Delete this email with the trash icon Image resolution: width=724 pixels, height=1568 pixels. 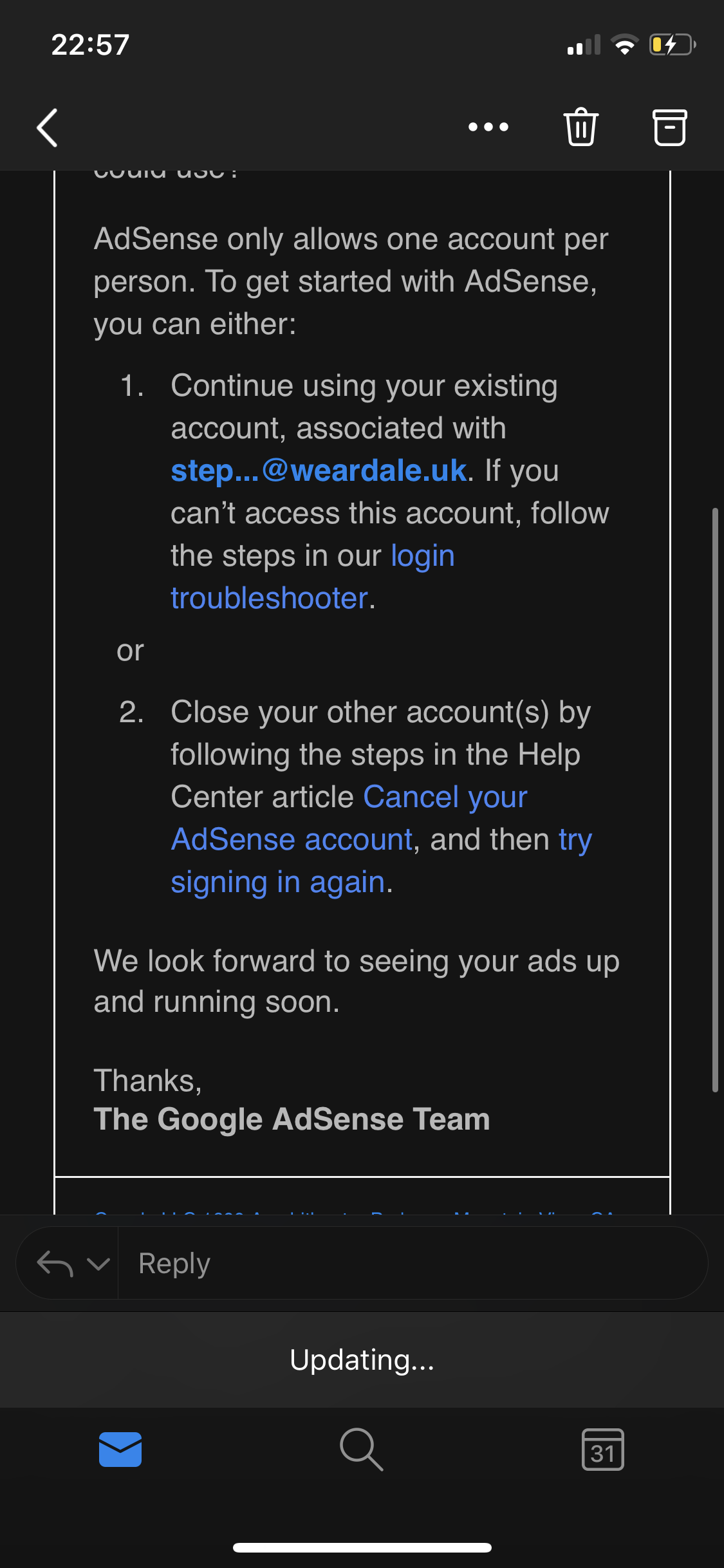pos(581,127)
